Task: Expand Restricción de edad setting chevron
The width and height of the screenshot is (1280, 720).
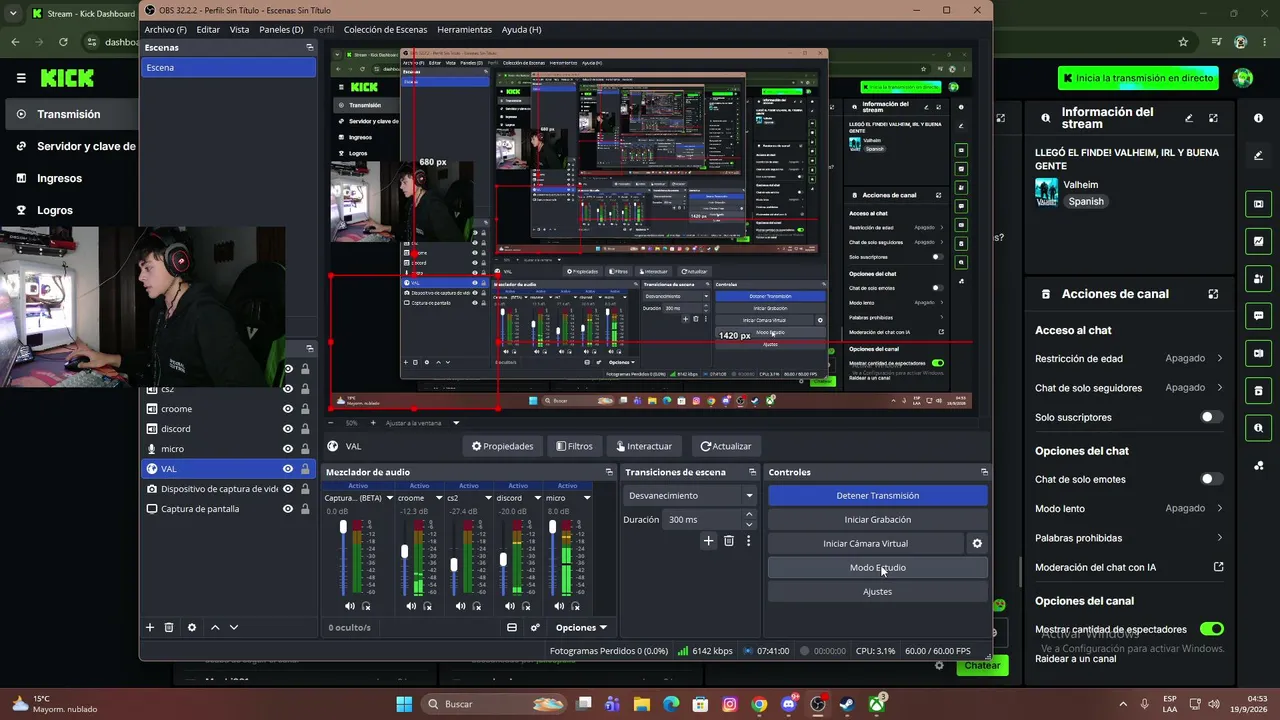Action: [1220, 358]
